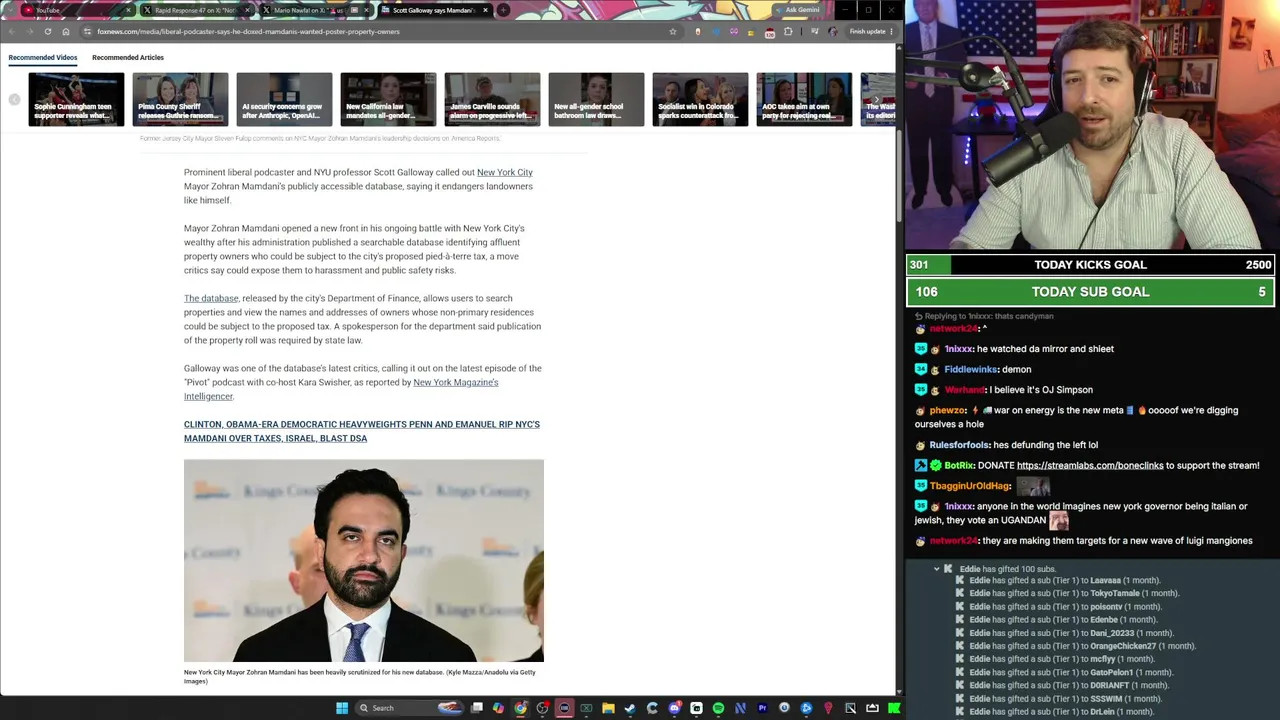Viewport: 1280px width, 720px height.
Task: Open the James Carville sounds alarm video
Action: pyautogui.click(x=492, y=99)
